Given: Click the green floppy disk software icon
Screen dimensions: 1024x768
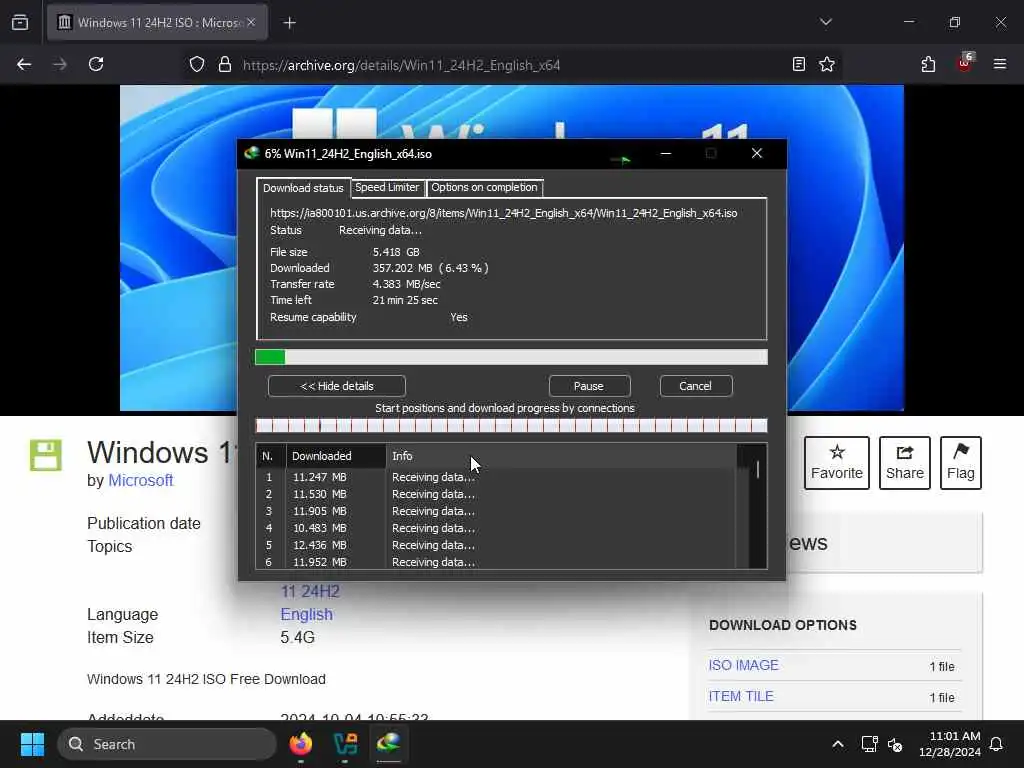Looking at the screenshot, I should click(x=46, y=455).
